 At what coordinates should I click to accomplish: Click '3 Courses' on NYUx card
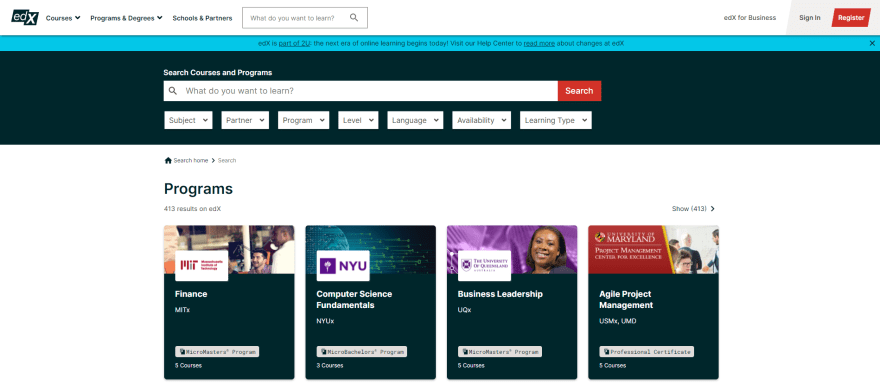pos(329,366)
